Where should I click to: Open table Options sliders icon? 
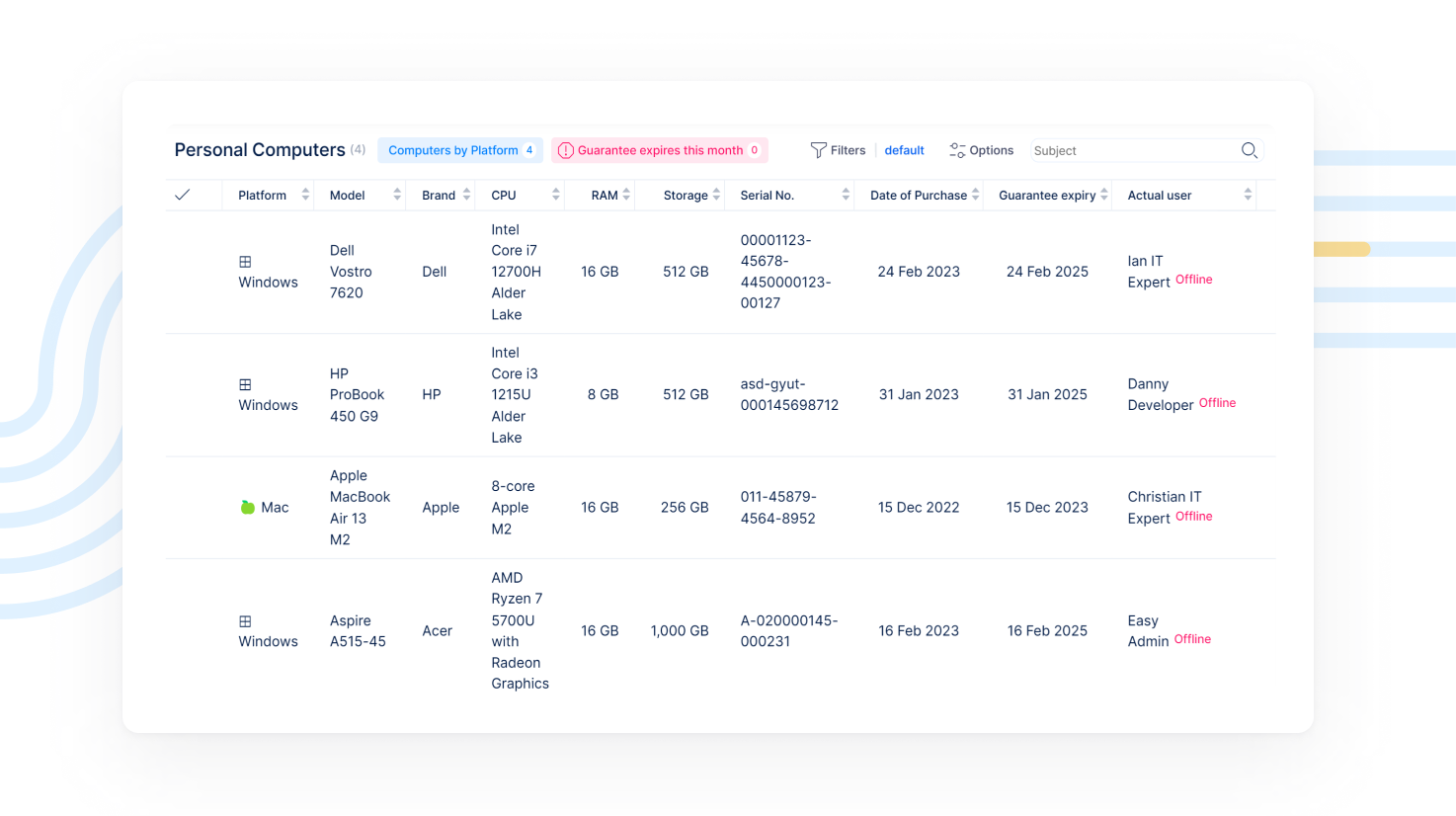click(957, 150)
